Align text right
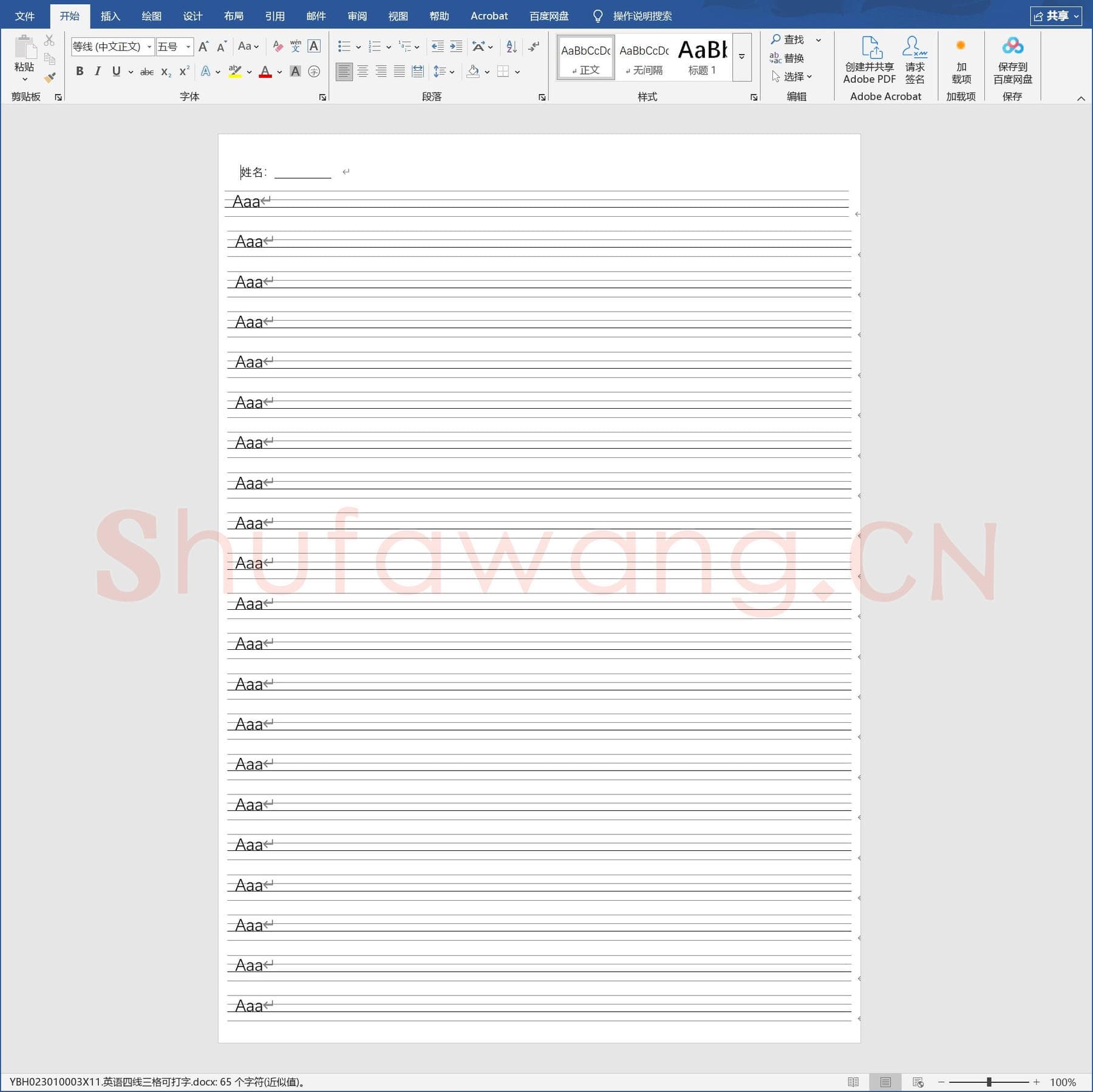 click(x=381, y=71)
